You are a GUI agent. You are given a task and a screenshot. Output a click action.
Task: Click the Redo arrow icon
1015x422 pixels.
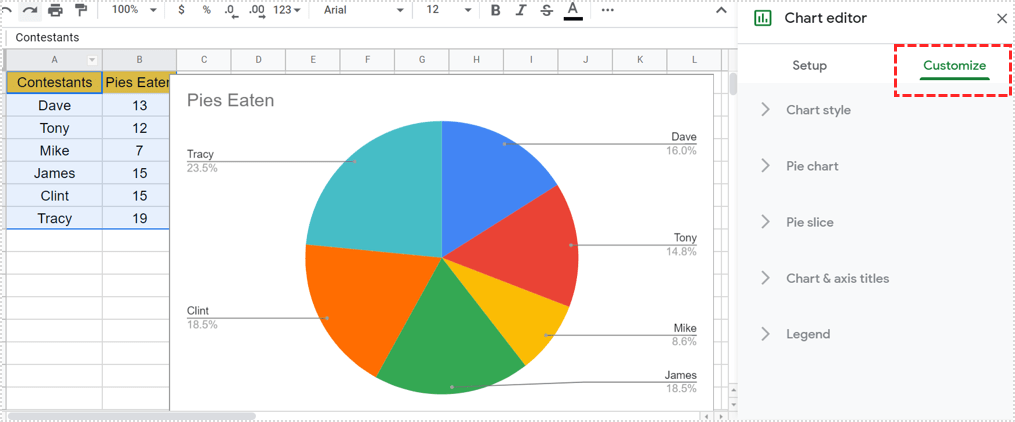coord(30,10)
